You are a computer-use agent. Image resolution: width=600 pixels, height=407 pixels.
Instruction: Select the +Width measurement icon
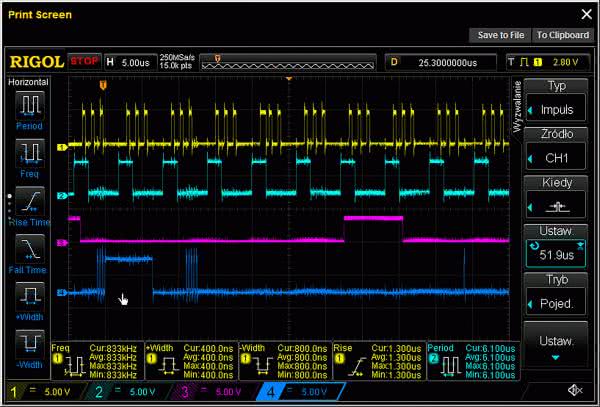[x=30, y=296]
